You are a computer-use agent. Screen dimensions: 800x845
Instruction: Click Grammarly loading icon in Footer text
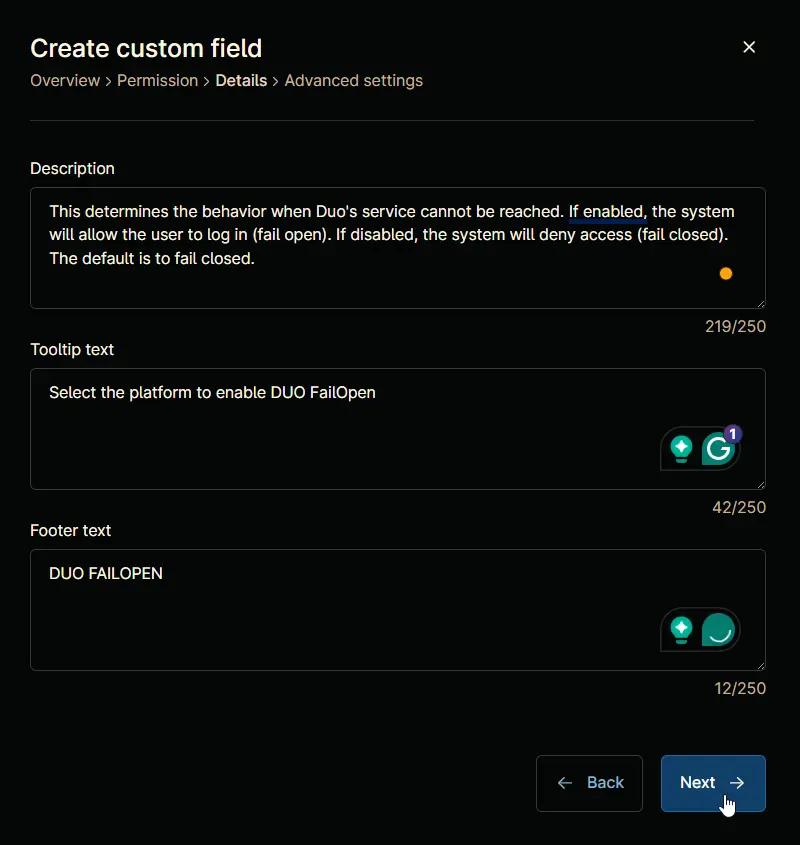tap(719, 629)
